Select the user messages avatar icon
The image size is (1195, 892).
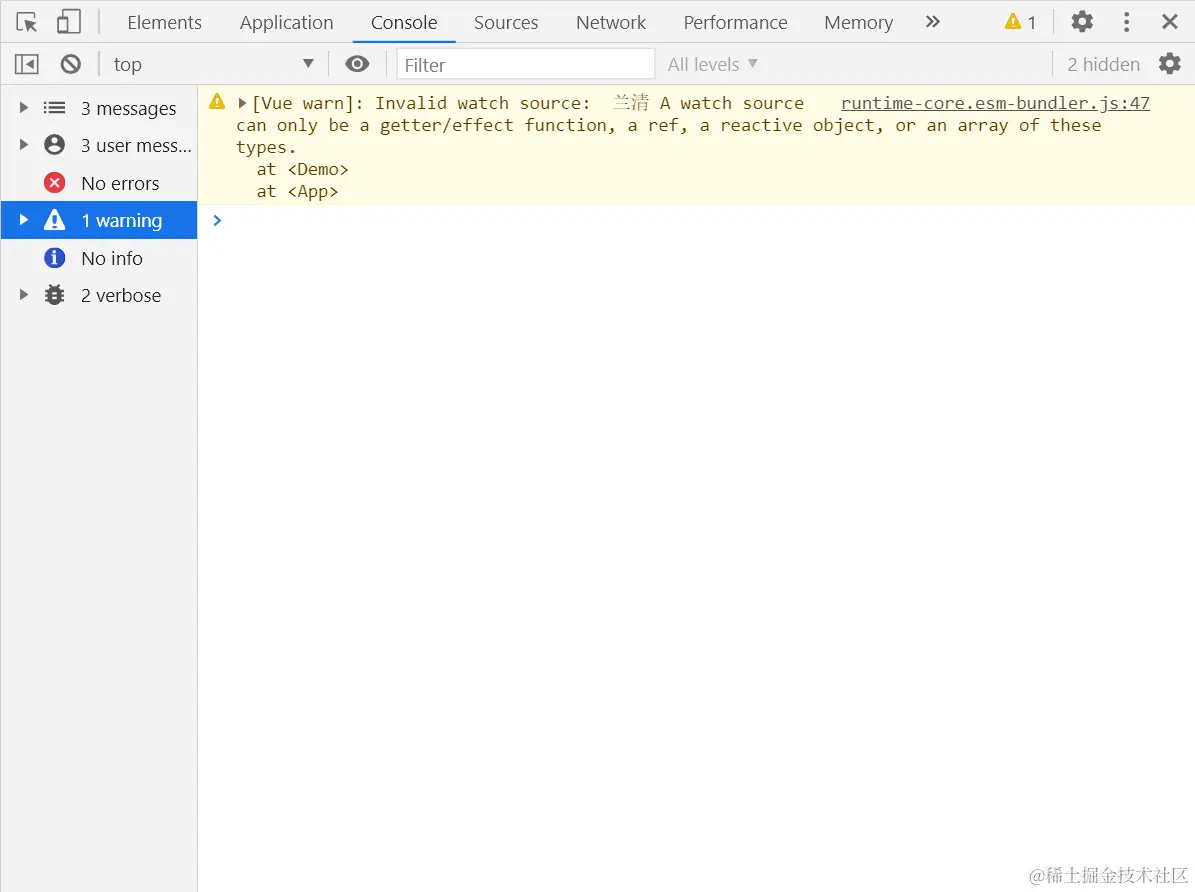tap(54, 145)
